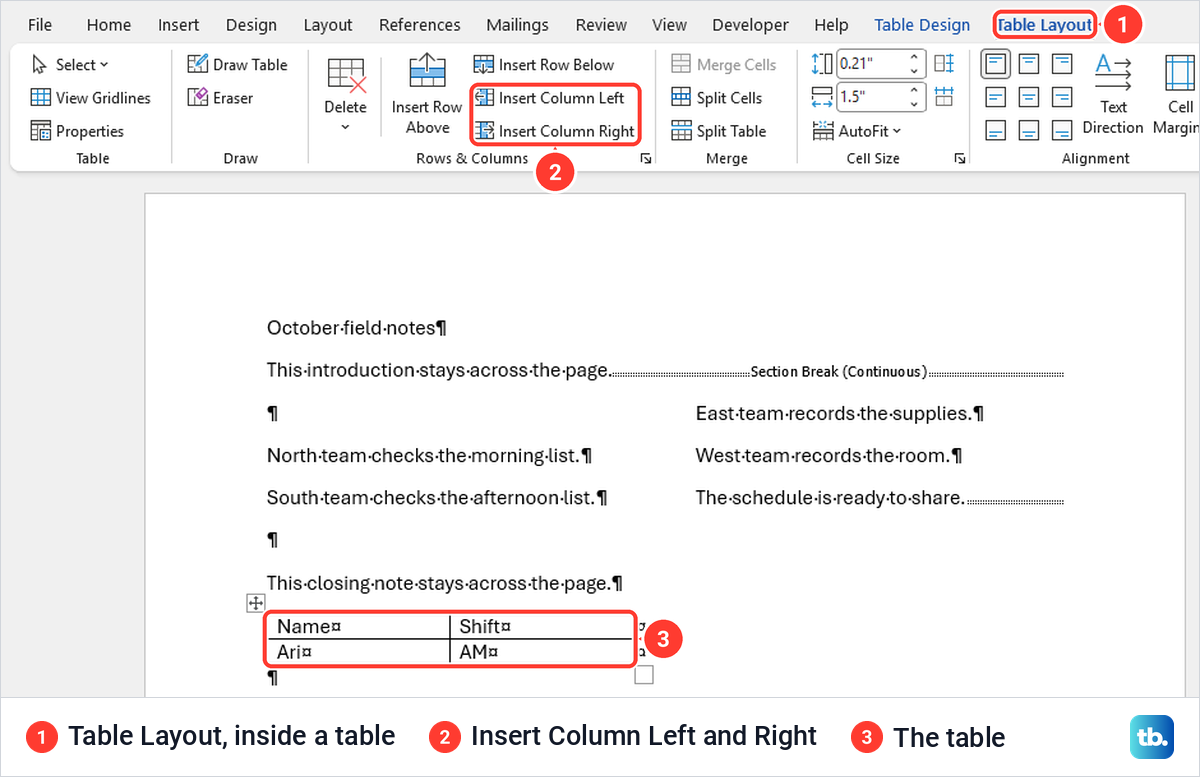Switch to the Developer tab
1200x777 pixels.
[751, 25]
